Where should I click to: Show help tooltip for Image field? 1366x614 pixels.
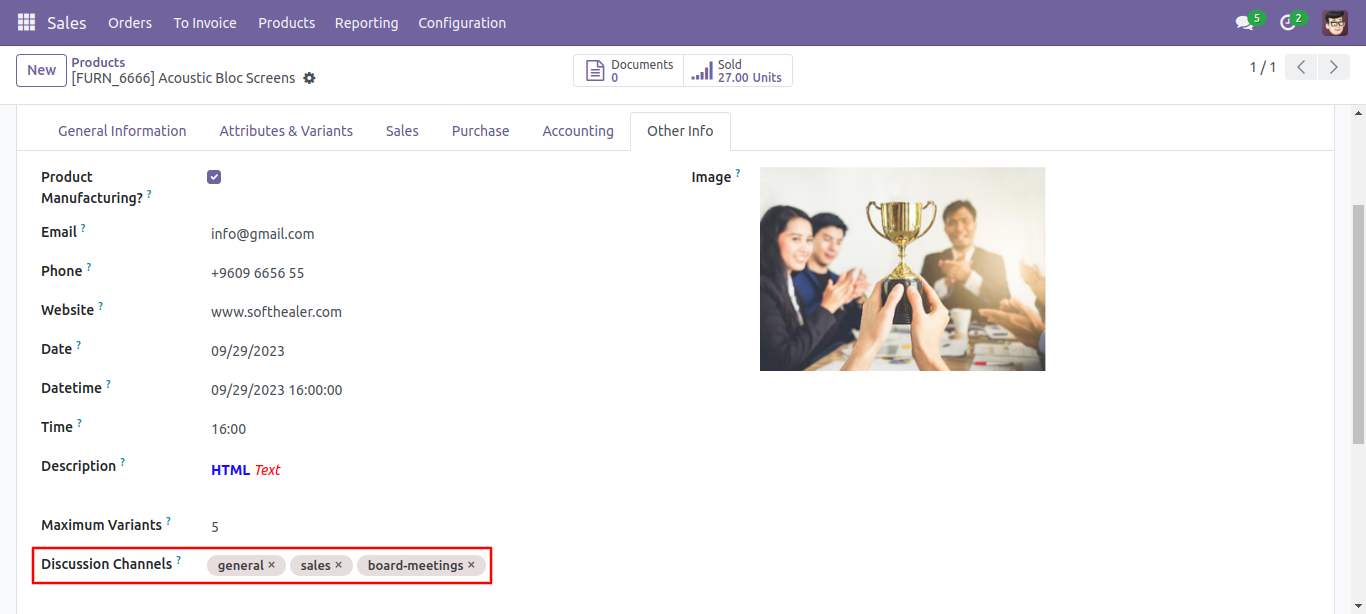pyautogui.click(x=738, y=173)
